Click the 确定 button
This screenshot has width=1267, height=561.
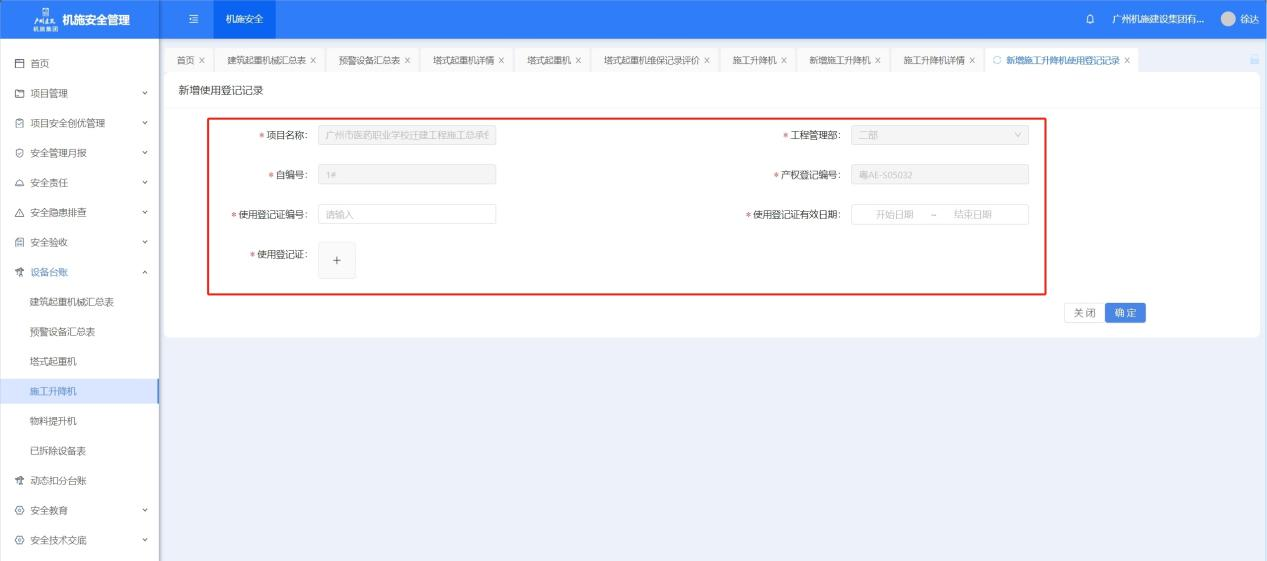point(1125,313)
